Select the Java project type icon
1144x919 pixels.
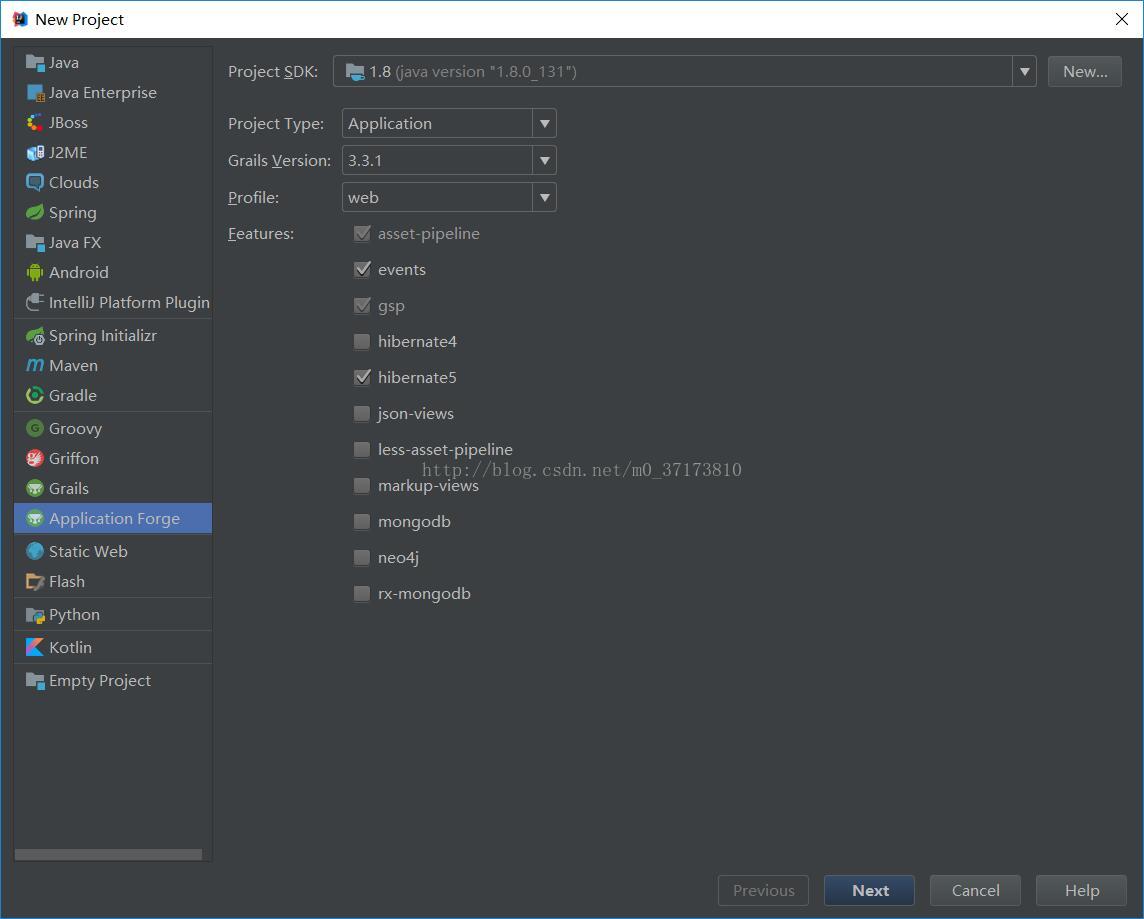pos(35,63)
